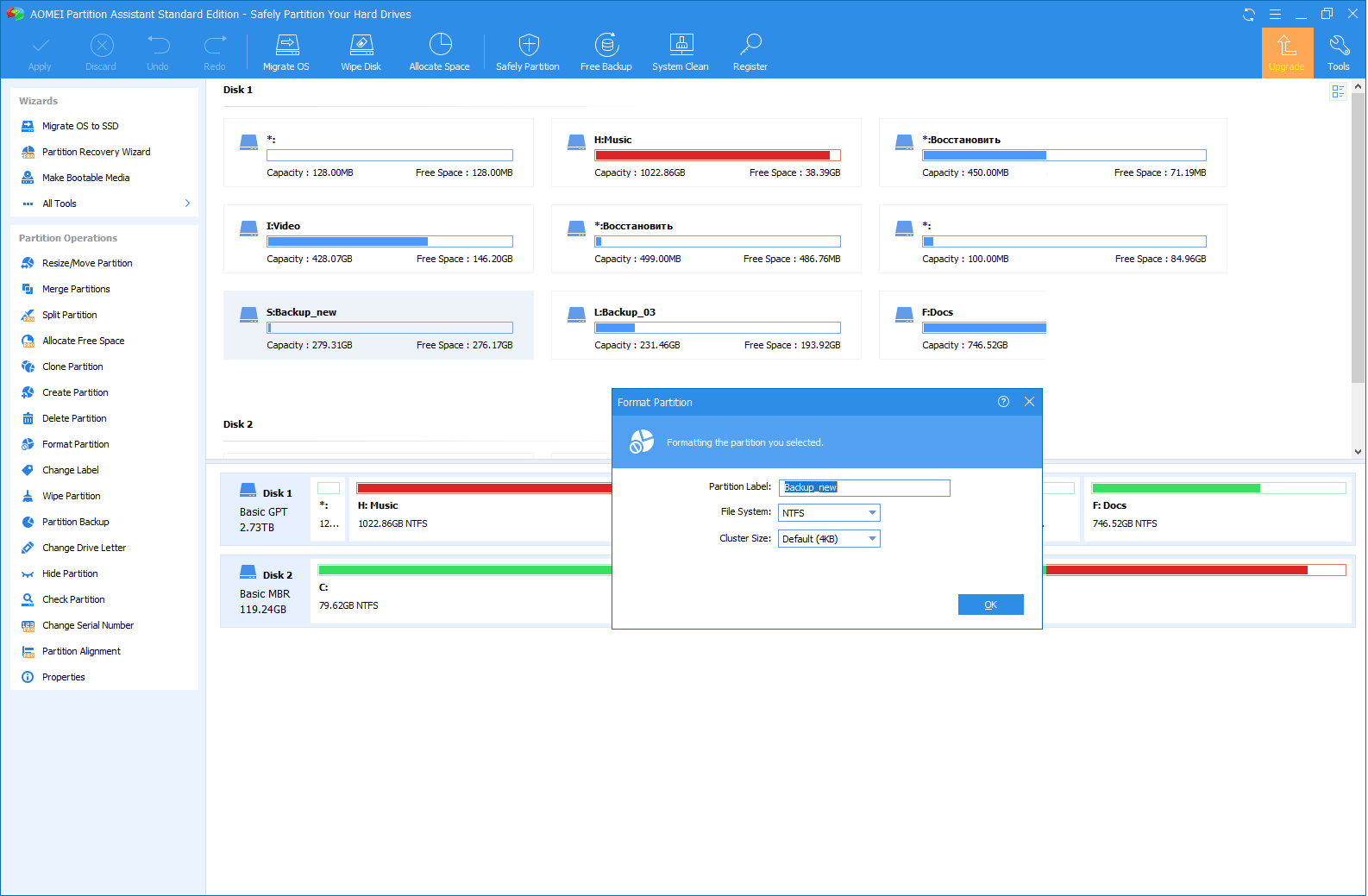Start System Clean from the toolbar
Image resolution: width=1368 pixels, height=896 pixels.
pos(681,53)
